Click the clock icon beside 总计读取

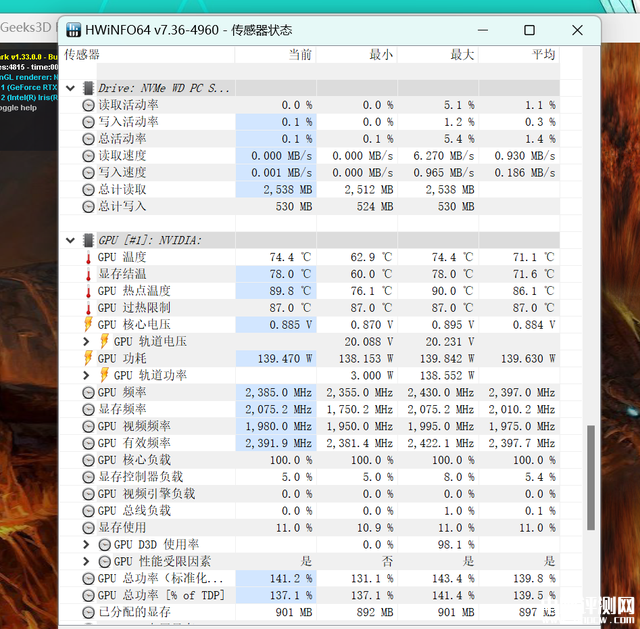pyautogui.click(x=88, y=190)
